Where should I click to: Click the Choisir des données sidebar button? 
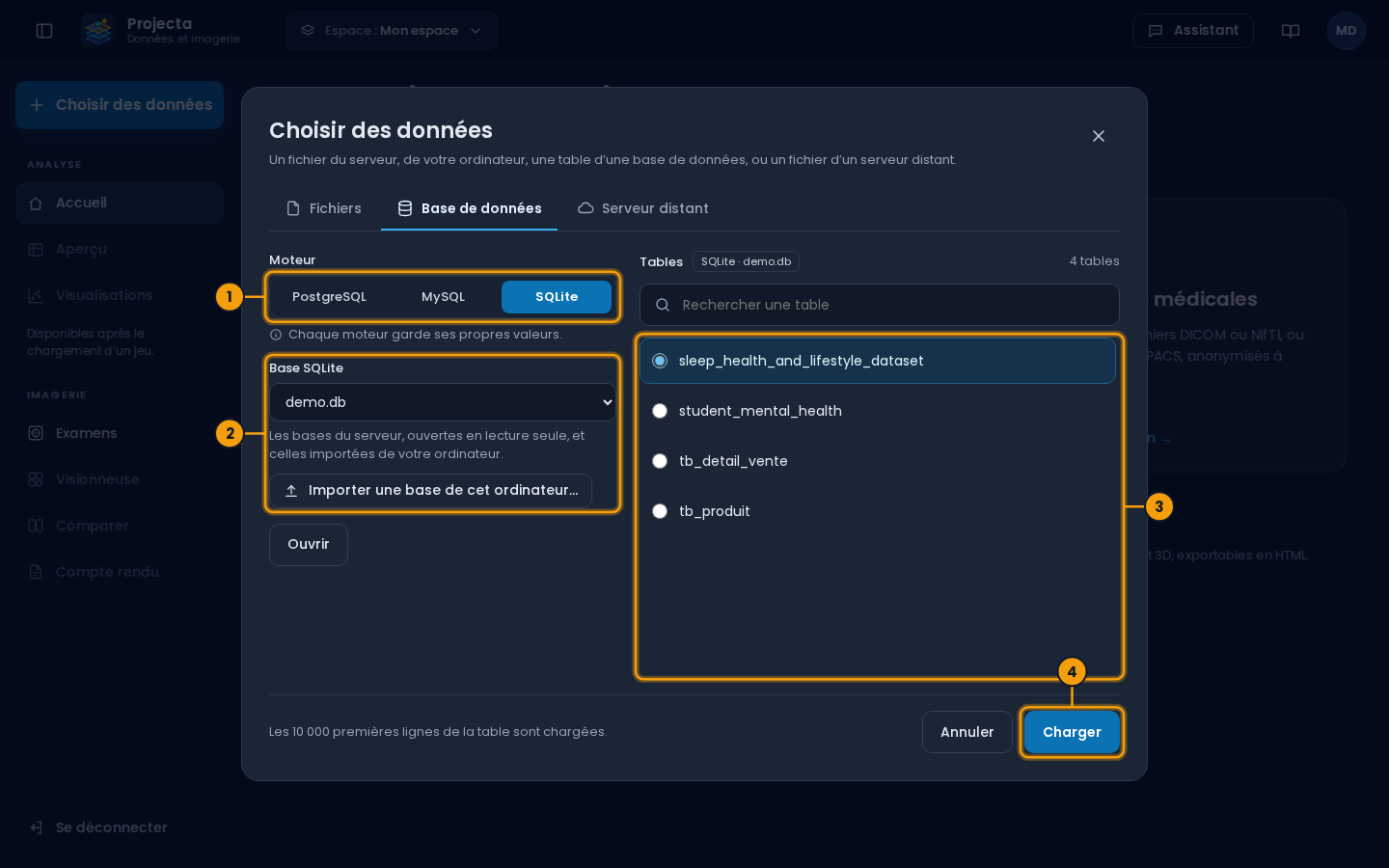tap(120, 105)
